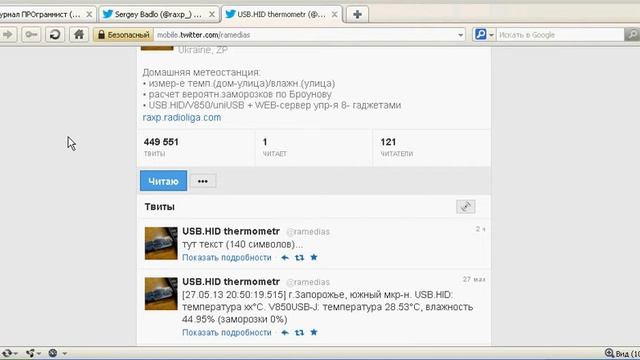Open the 1 Читает following counter

click(x=314, y=148)
